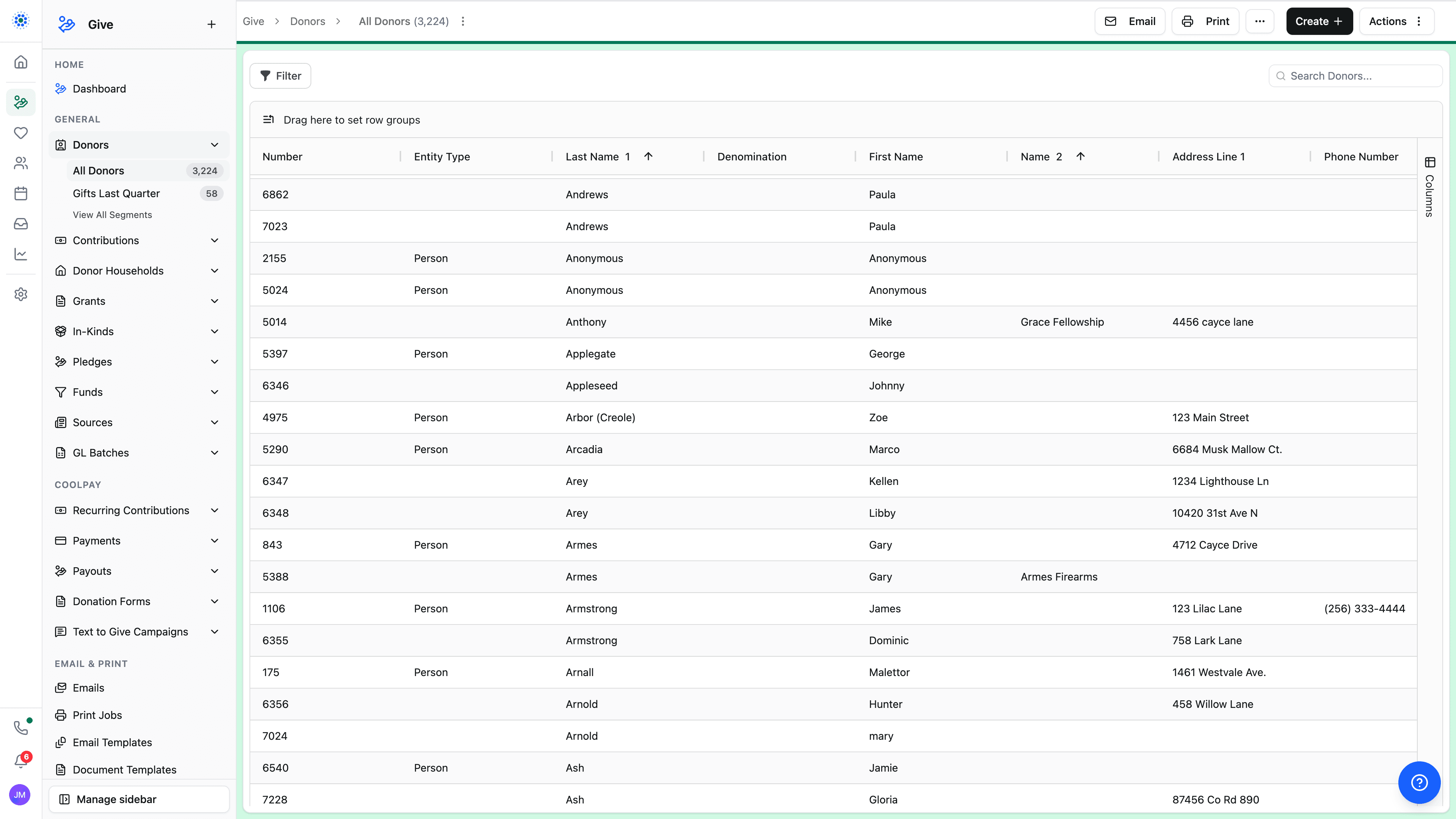Screen dimensions: 1456x819
Task: Expand Recurring Contributions section
Action: pyautogui.click(x=215, y=510)
